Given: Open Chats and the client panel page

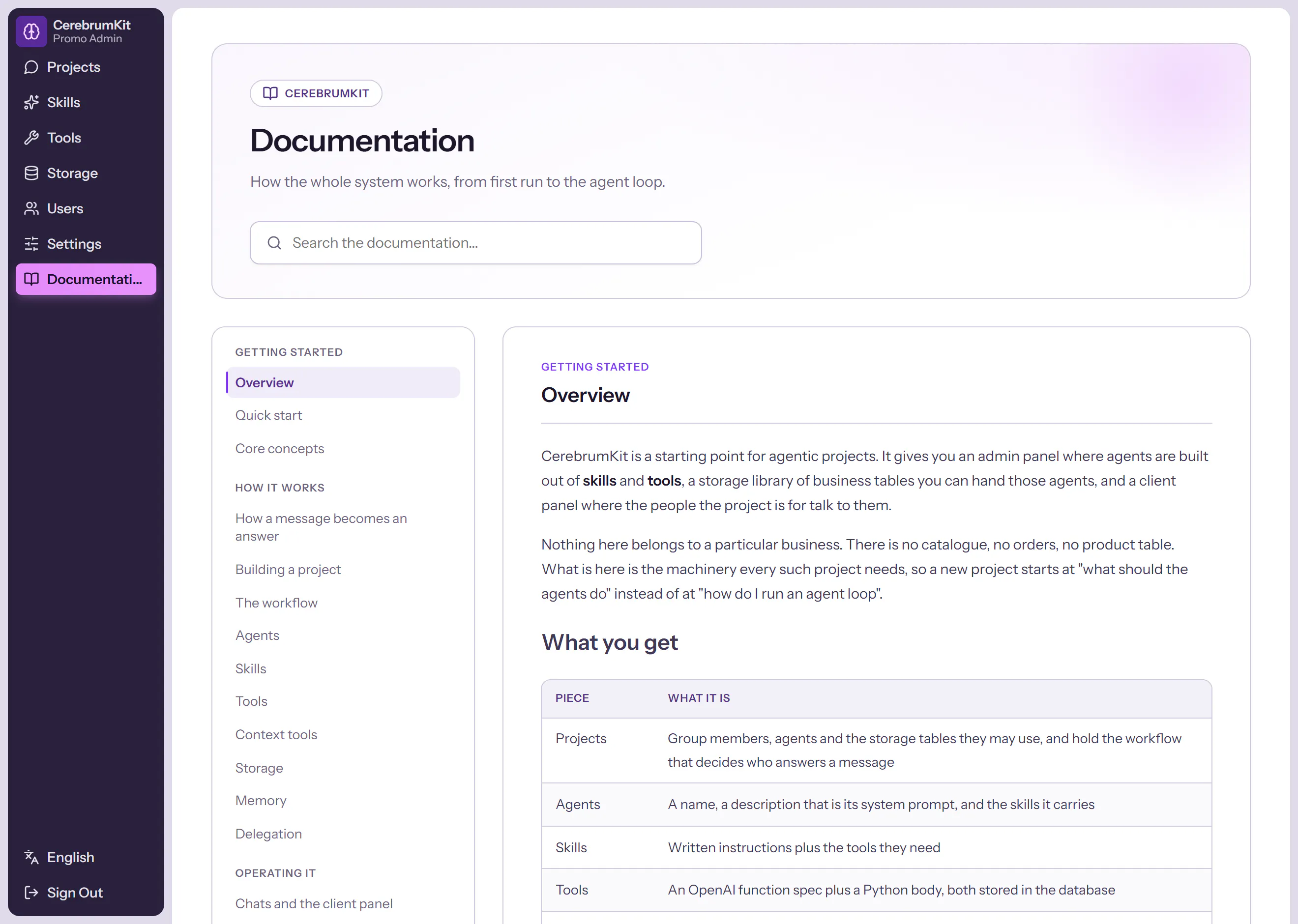Looking at the screenshot, I should tap(343, 904).
